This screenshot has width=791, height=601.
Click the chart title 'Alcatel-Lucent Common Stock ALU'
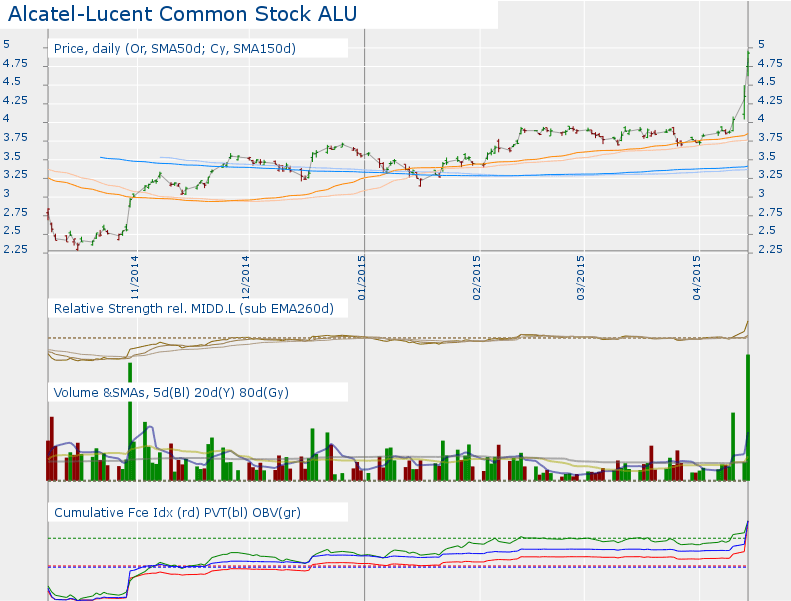click(x=183, y=14)
